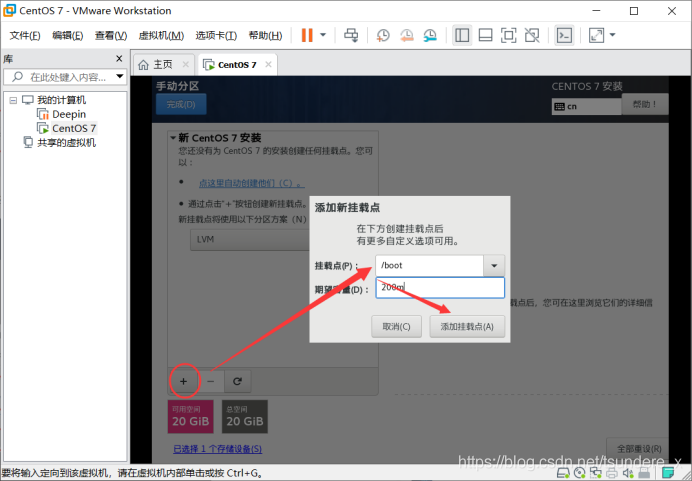Click the 可用空间 20 GiB box
Image resolution: width=692 pixels, height=481 pixels.
pyautogui.click(x=191, y=417)
